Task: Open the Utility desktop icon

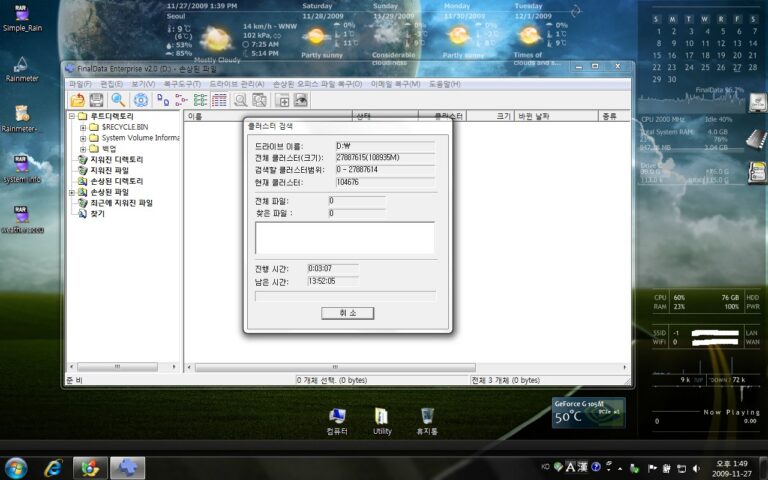Action: pyautogui.click(x=382, y=421)
